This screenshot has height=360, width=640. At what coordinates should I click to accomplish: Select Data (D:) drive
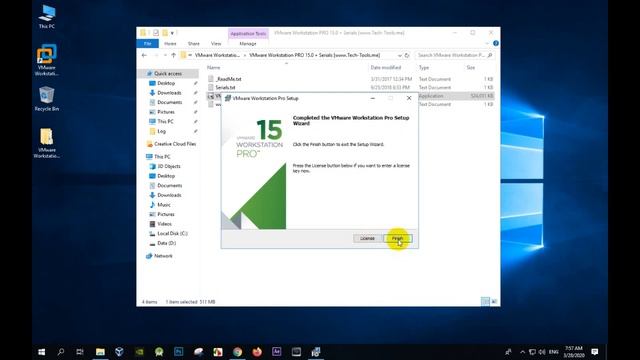pos(167,243)
